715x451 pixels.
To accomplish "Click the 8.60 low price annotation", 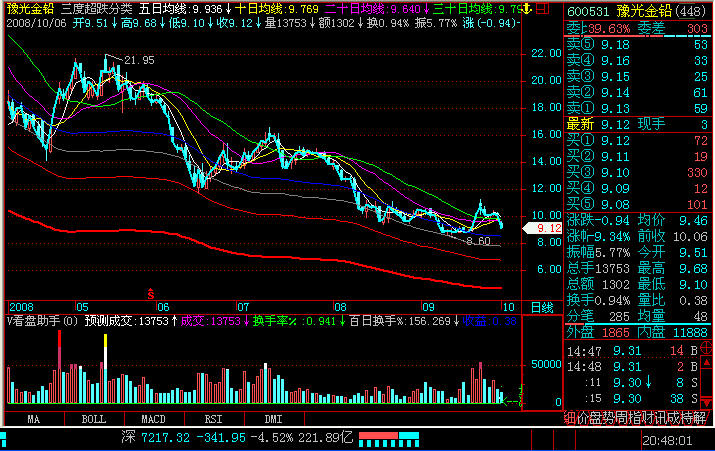I will (x=478, y=241).
